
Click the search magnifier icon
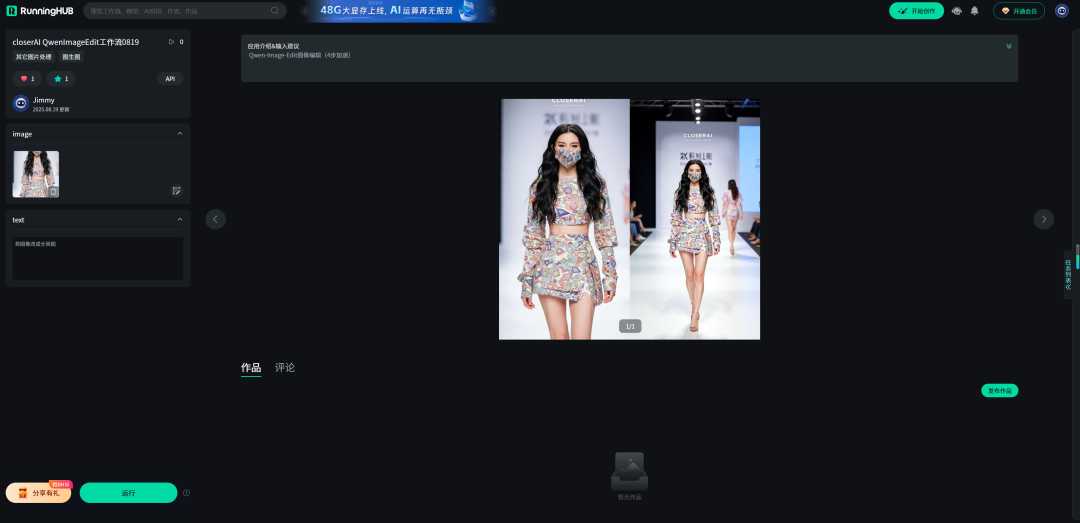coord(275,10)
